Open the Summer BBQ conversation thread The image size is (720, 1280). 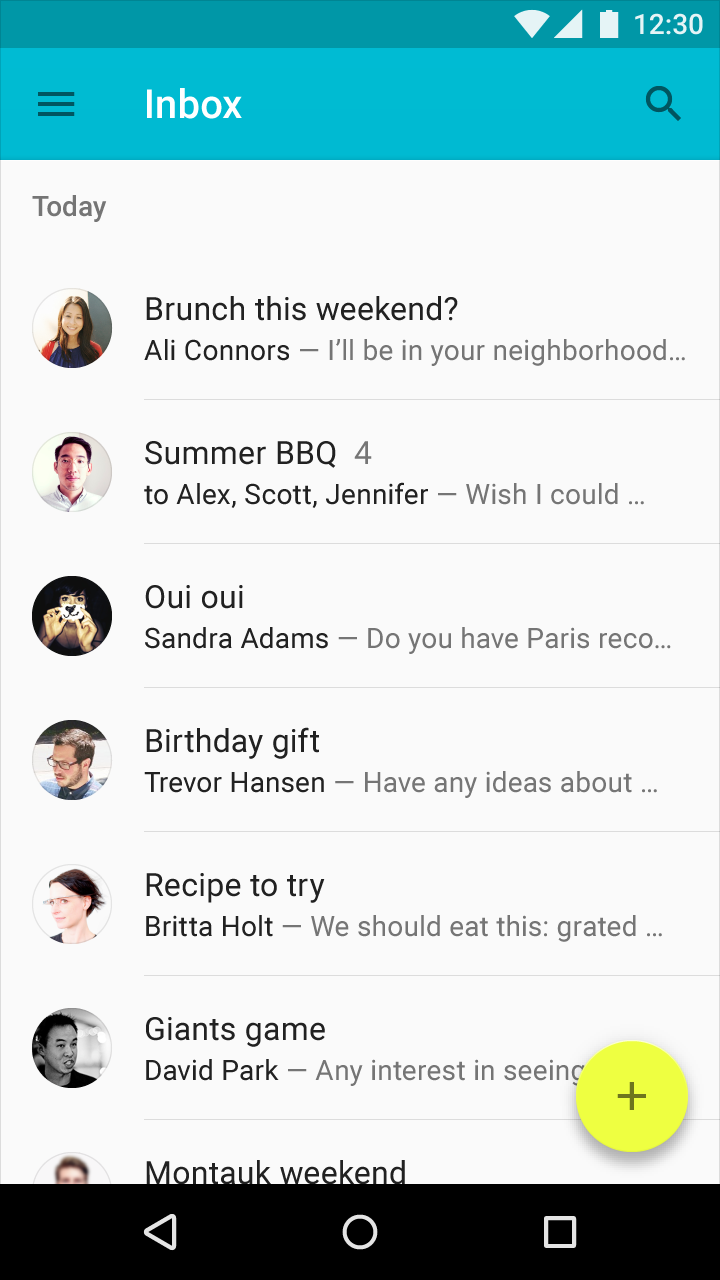360,472
